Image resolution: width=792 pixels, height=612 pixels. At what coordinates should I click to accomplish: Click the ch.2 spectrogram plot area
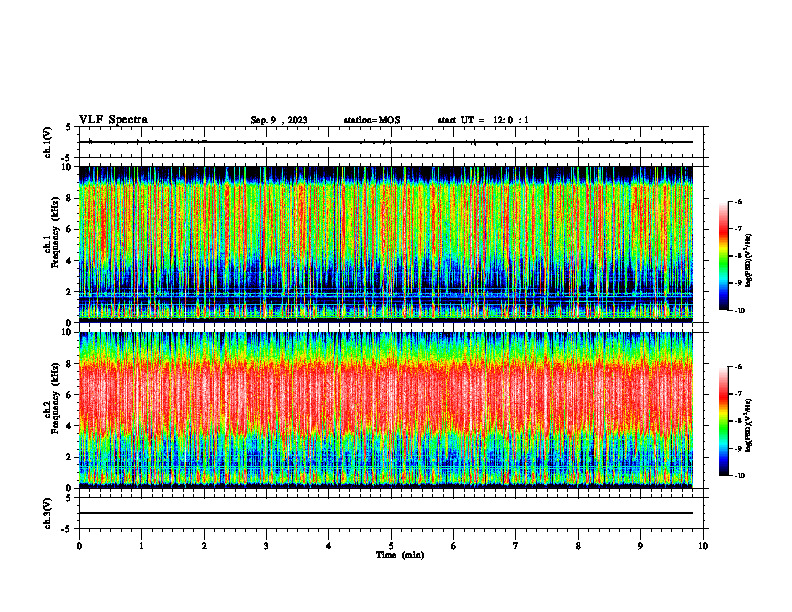click(x=386, y=410)
